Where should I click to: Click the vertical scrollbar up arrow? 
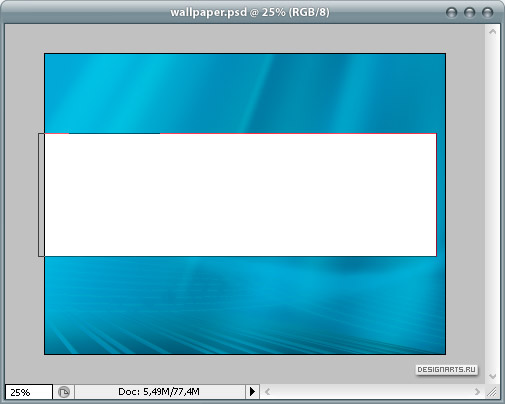(x=493, y=32)
